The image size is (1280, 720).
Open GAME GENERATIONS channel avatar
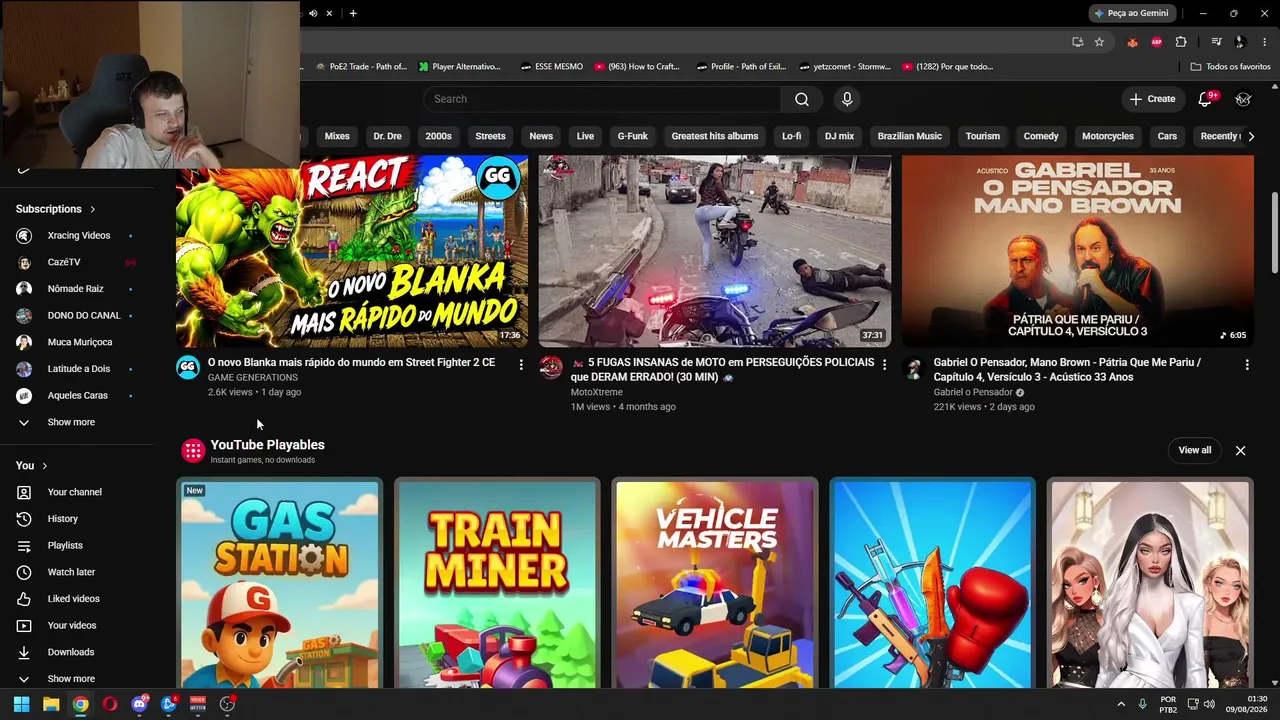point(188,367)
